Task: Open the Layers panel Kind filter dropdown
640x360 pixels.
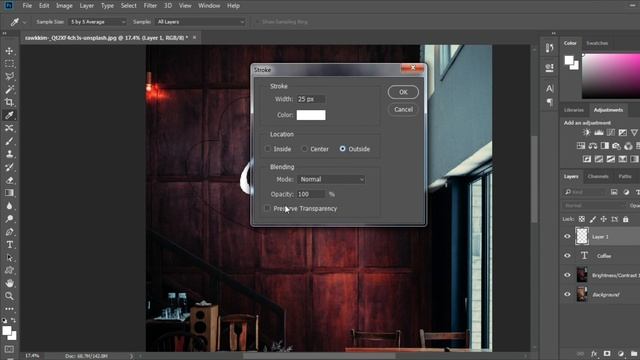Action: [584, 192]
